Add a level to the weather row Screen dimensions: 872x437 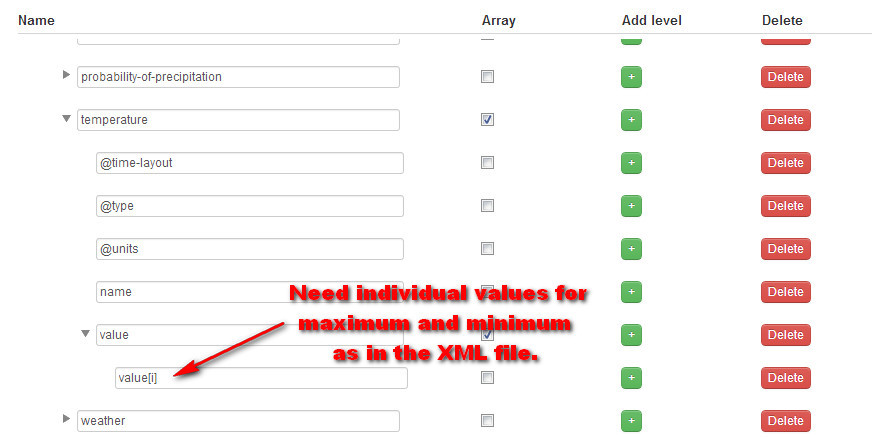pos(630,421)
